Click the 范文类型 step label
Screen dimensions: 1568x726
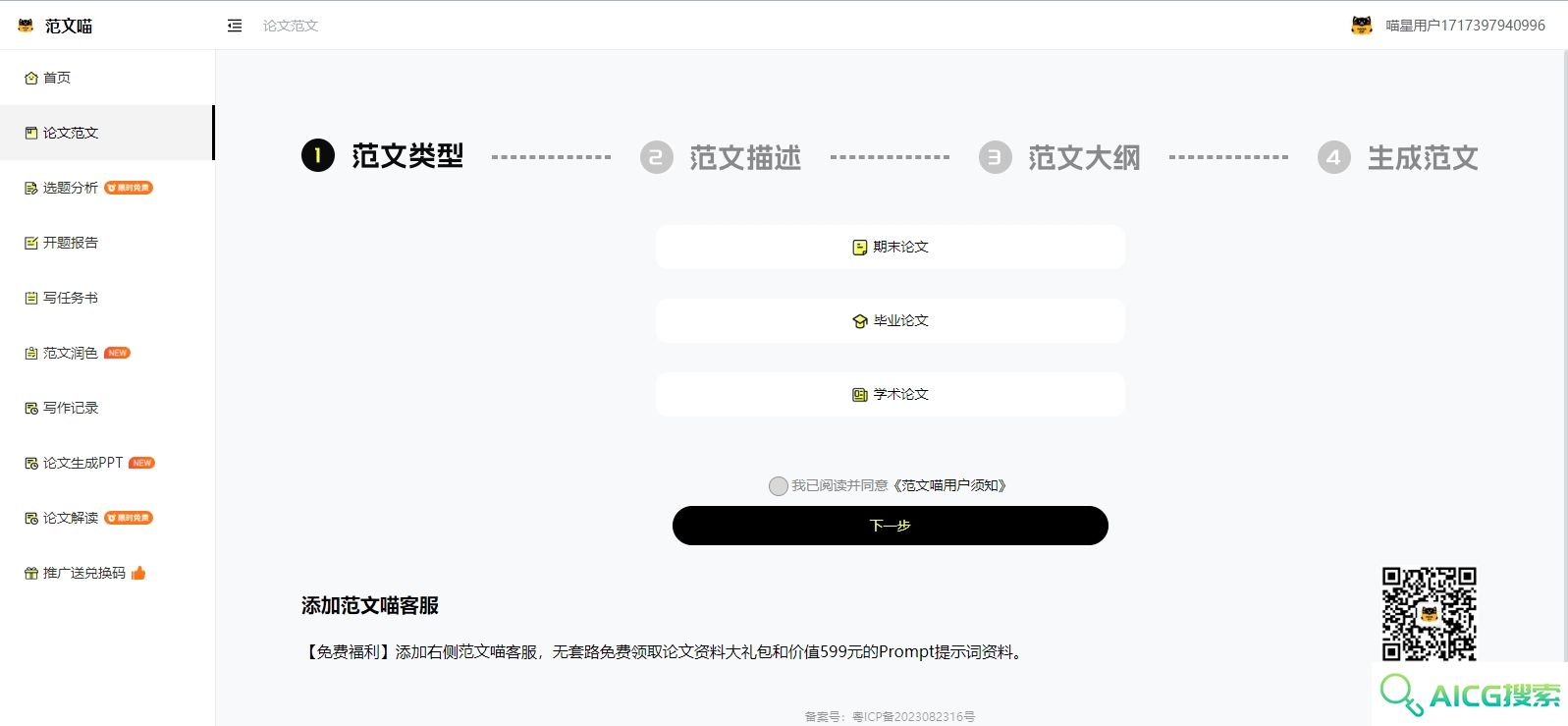tap(407, 155)
